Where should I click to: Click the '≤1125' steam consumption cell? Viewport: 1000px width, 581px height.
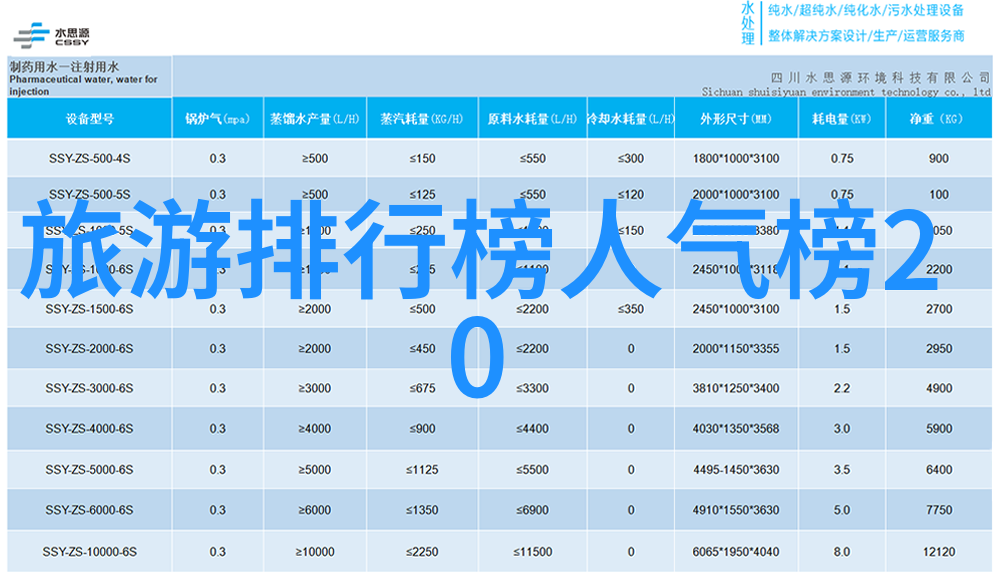click(x=422, y=469)
